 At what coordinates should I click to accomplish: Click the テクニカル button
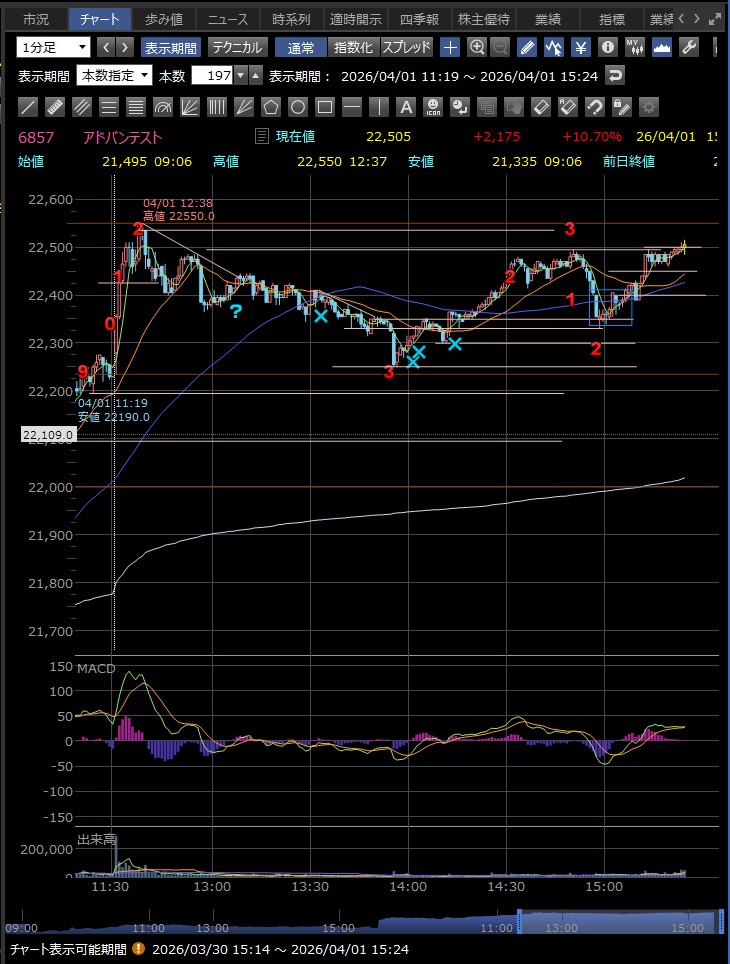(236, 47)
